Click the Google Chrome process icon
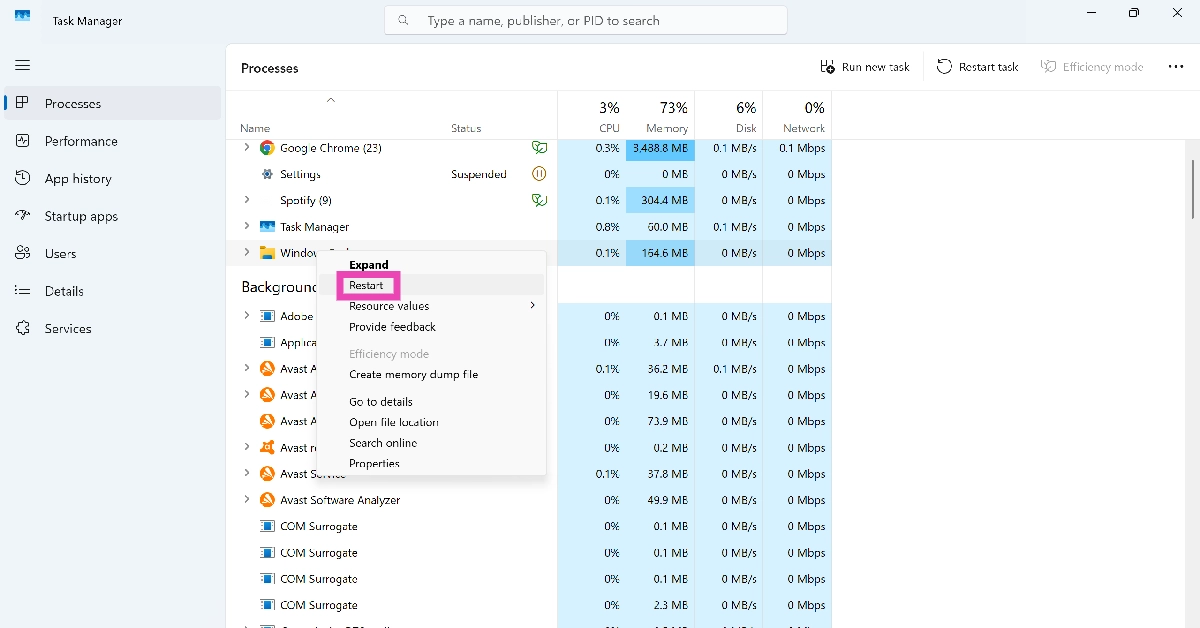Image resolution: width=1200 pixels, height=628 pixels. pyautogui.click(x=267, y=148)
